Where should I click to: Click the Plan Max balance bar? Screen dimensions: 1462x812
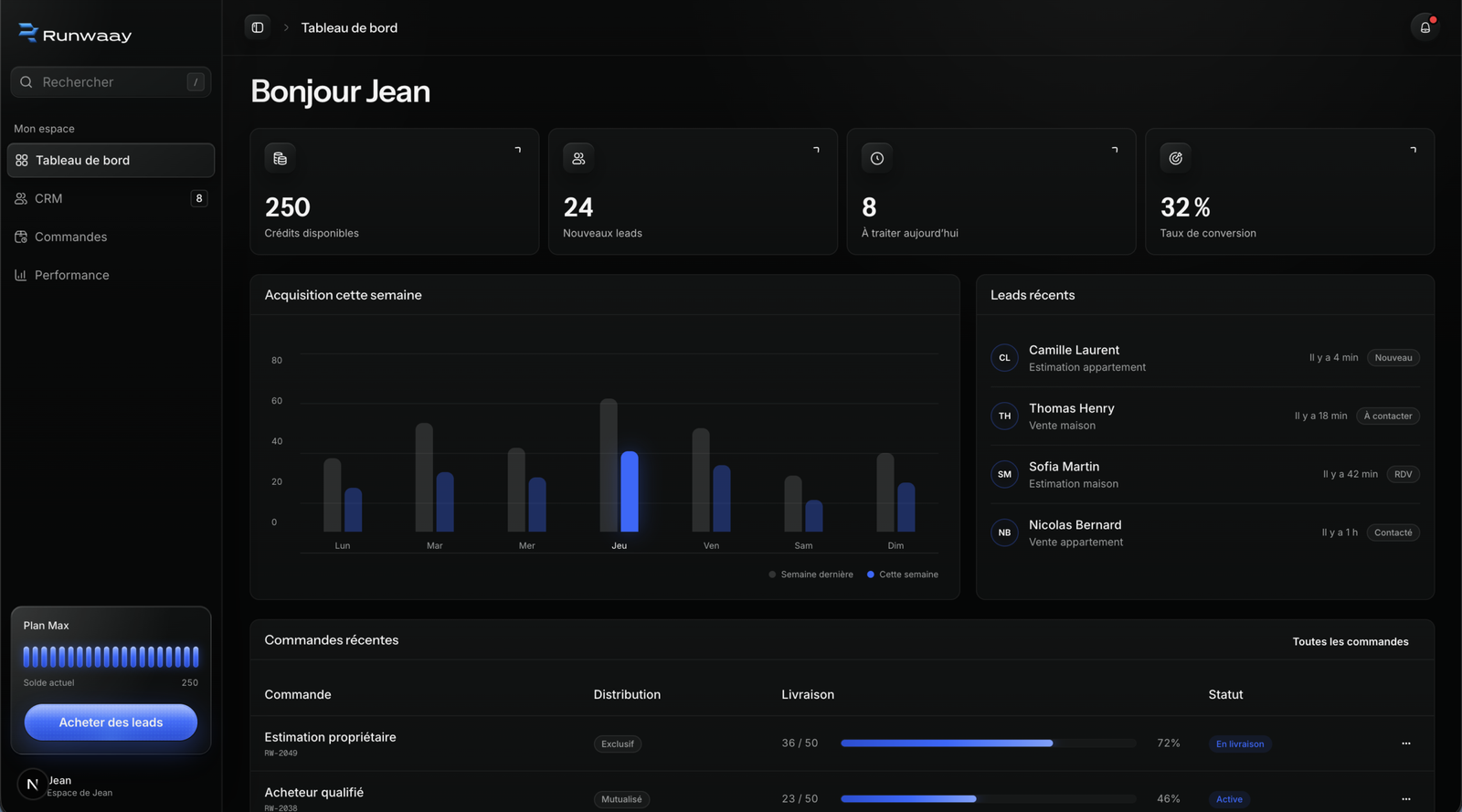(111, 657)
